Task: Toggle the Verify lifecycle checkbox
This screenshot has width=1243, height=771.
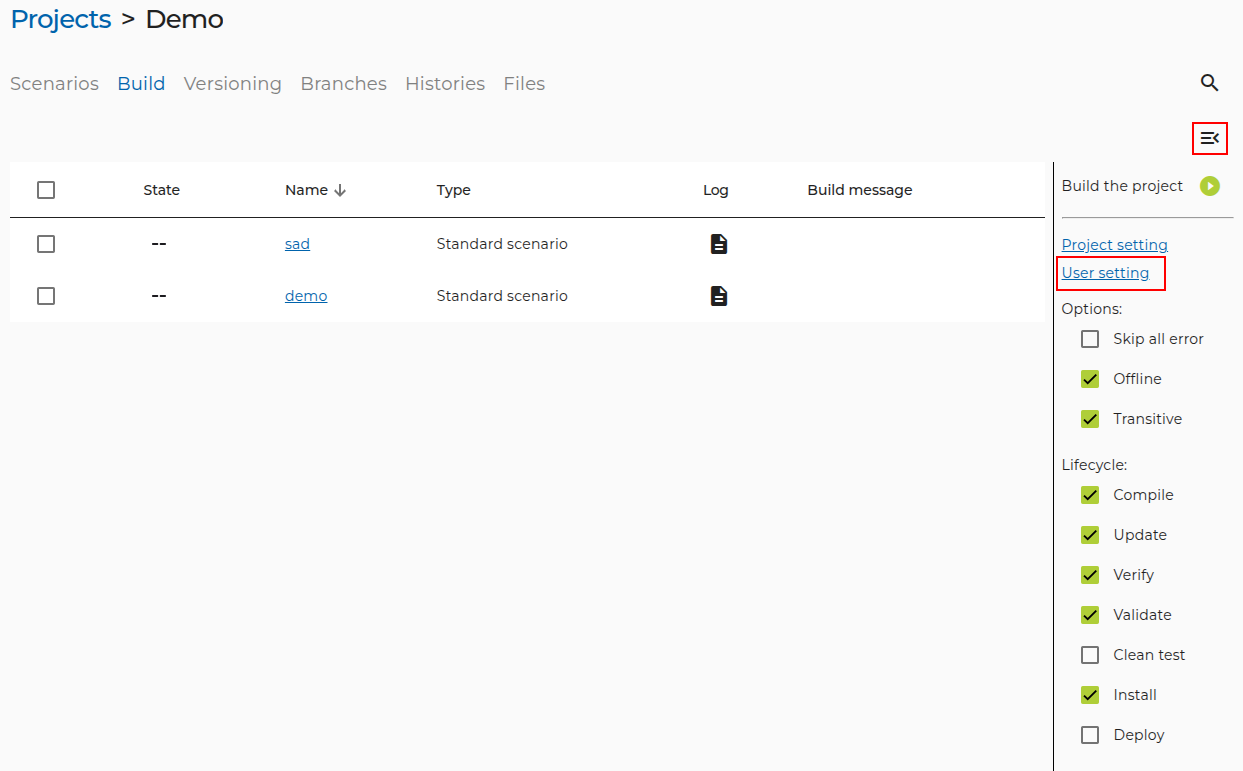Action: click(1090, 575)
